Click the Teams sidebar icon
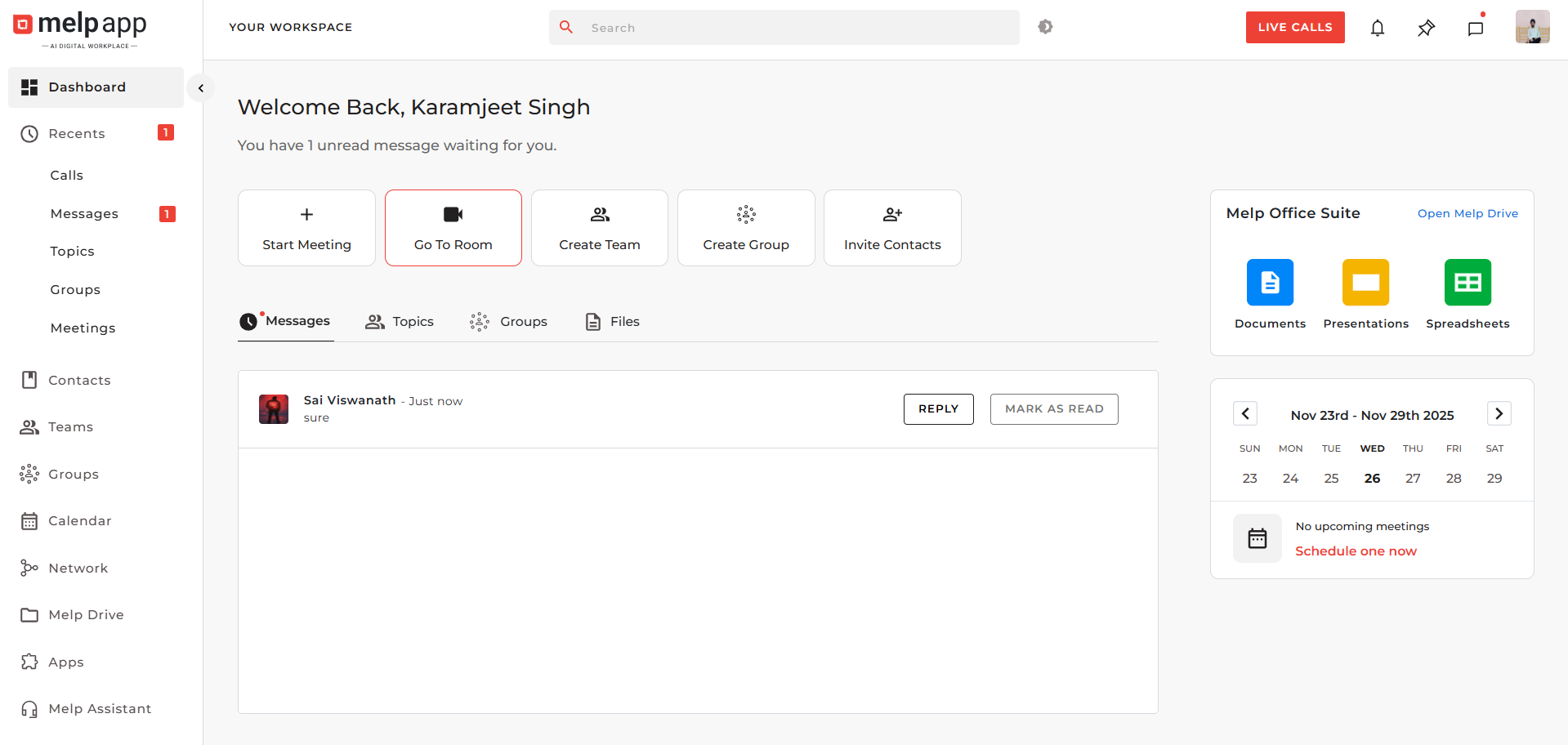This screenshot has width=1568, height=745. click(x=29, y=427)
